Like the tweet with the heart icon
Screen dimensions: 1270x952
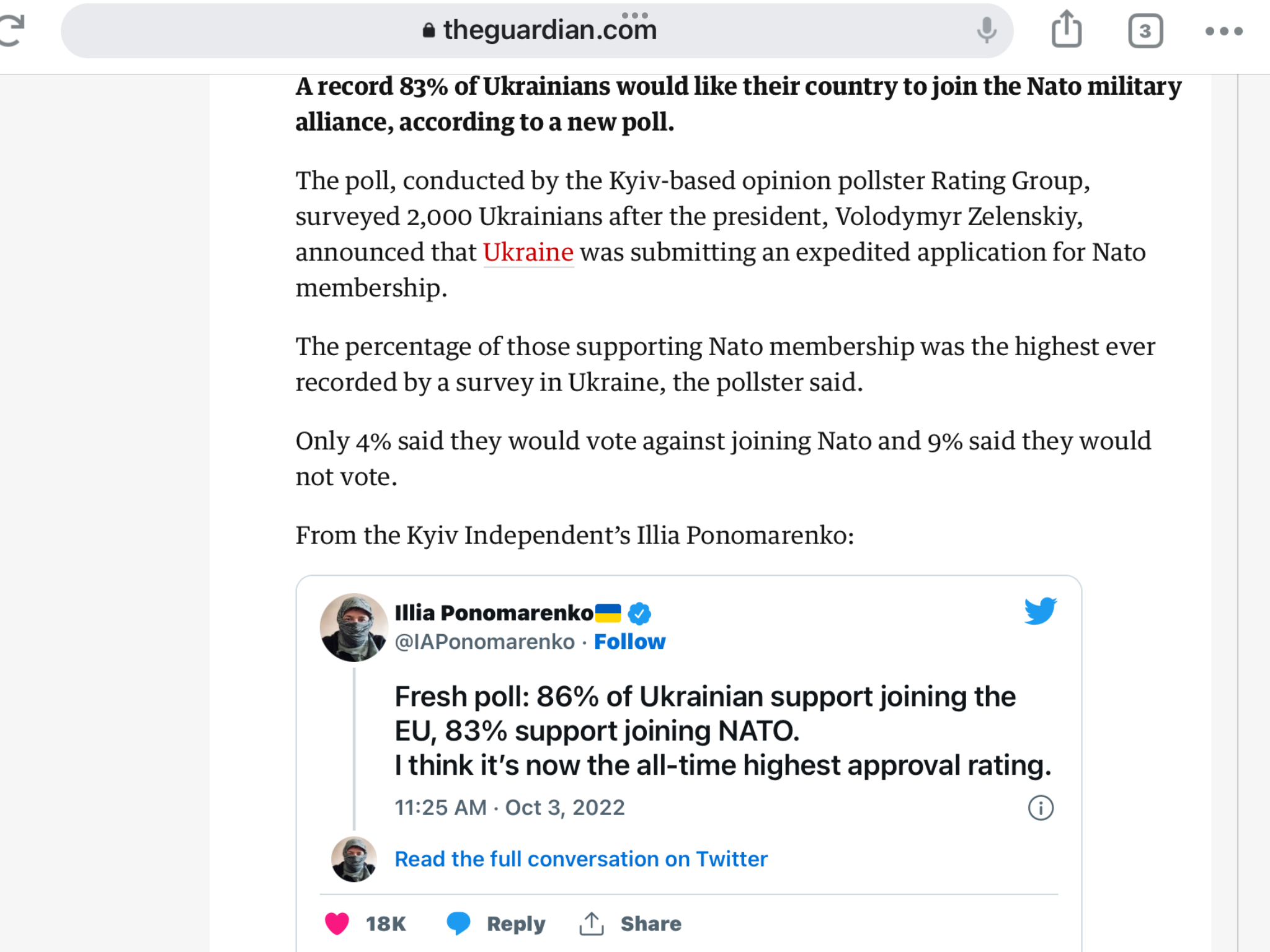tap(337, 923)
